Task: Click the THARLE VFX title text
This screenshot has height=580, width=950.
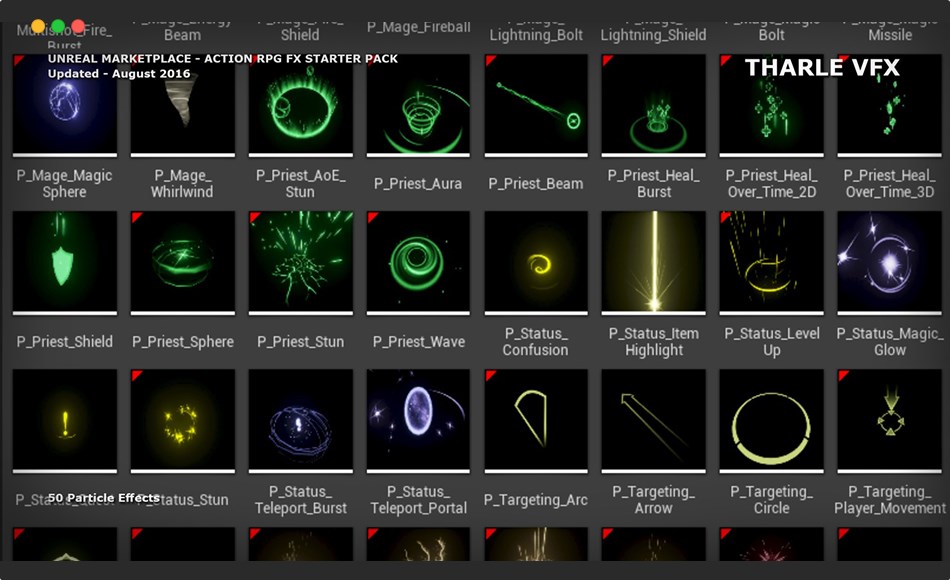Action: click(822, 68)
